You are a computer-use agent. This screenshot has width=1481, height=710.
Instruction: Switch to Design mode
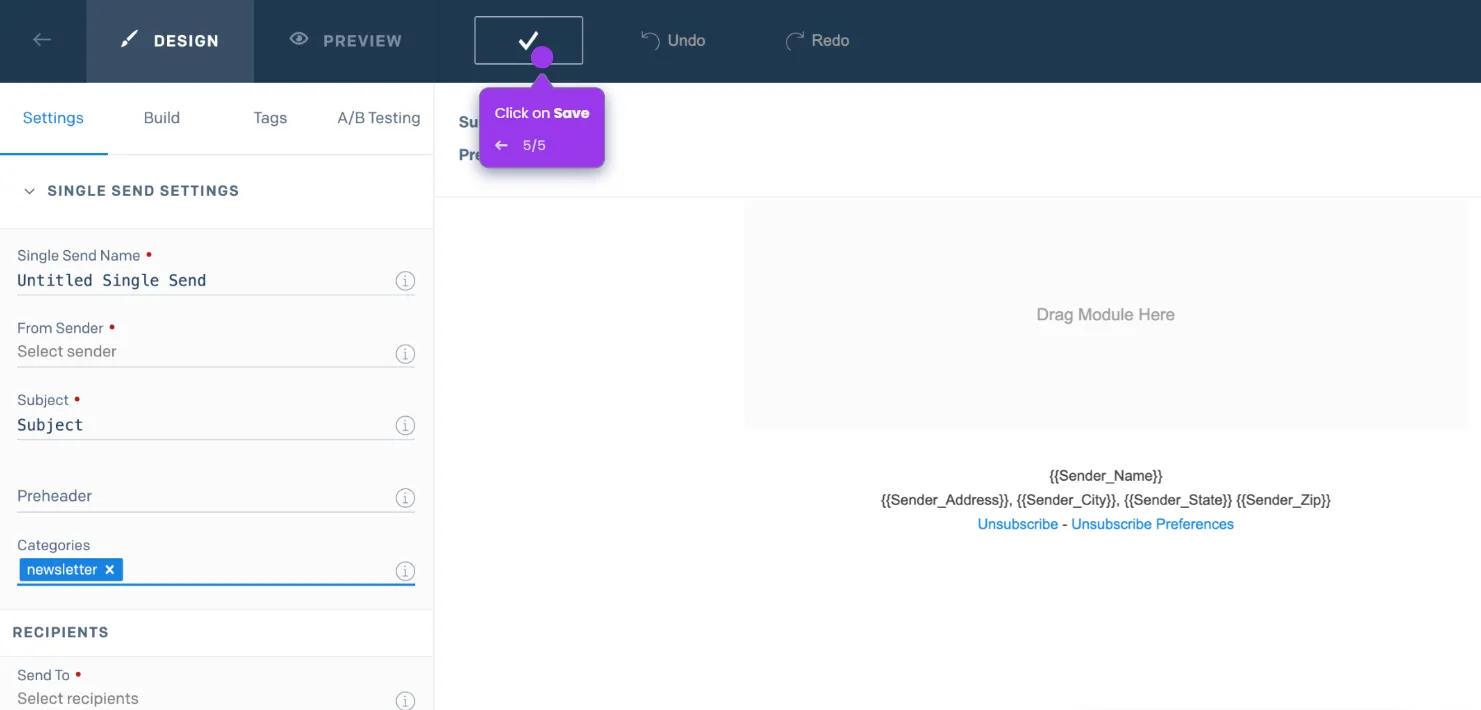(x=170, y=41)
